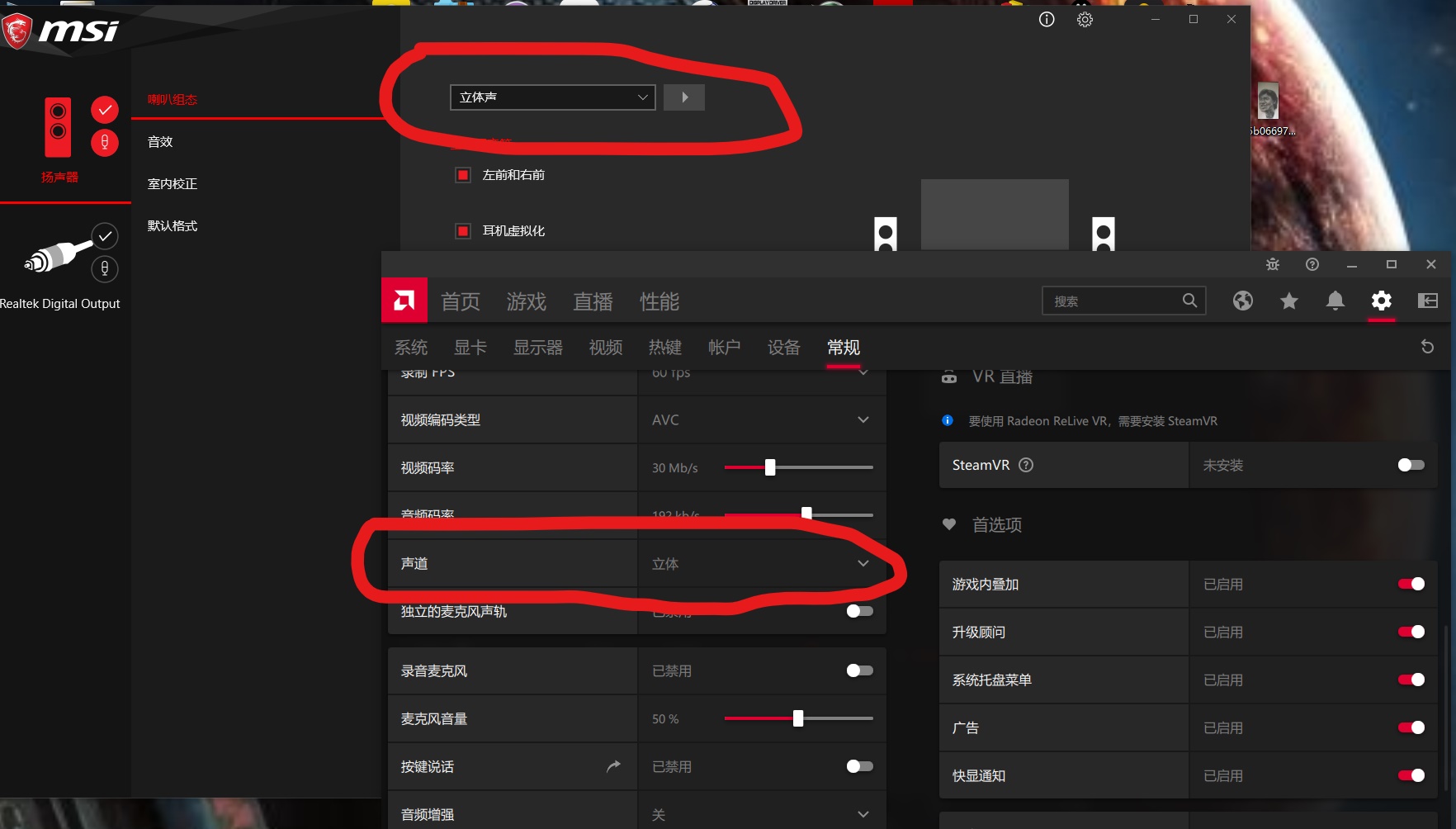This screenshot has height=829, width=1456.
Task: Open the MSI audio settings gear
Action: tap(1085, 19)
